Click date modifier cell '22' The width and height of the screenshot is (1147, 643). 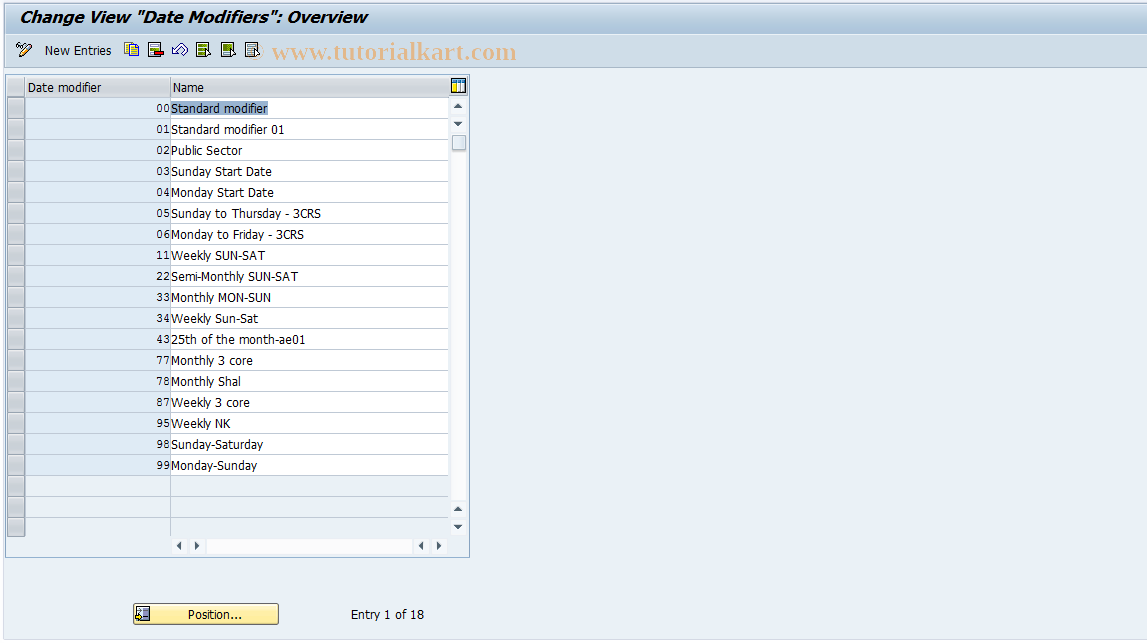[97, 277]
